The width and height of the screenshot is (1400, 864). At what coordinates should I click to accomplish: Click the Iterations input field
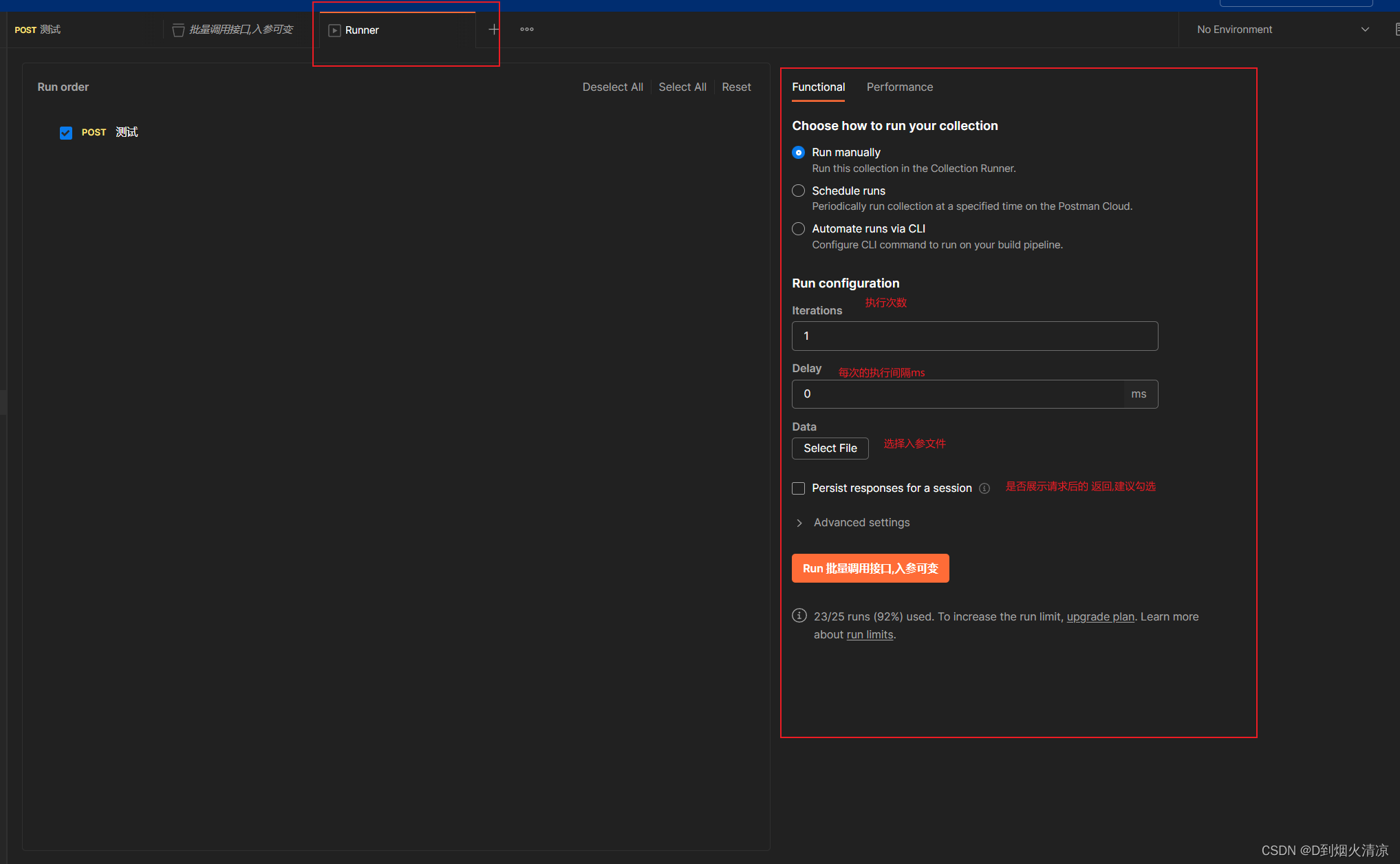coord(975,336)
